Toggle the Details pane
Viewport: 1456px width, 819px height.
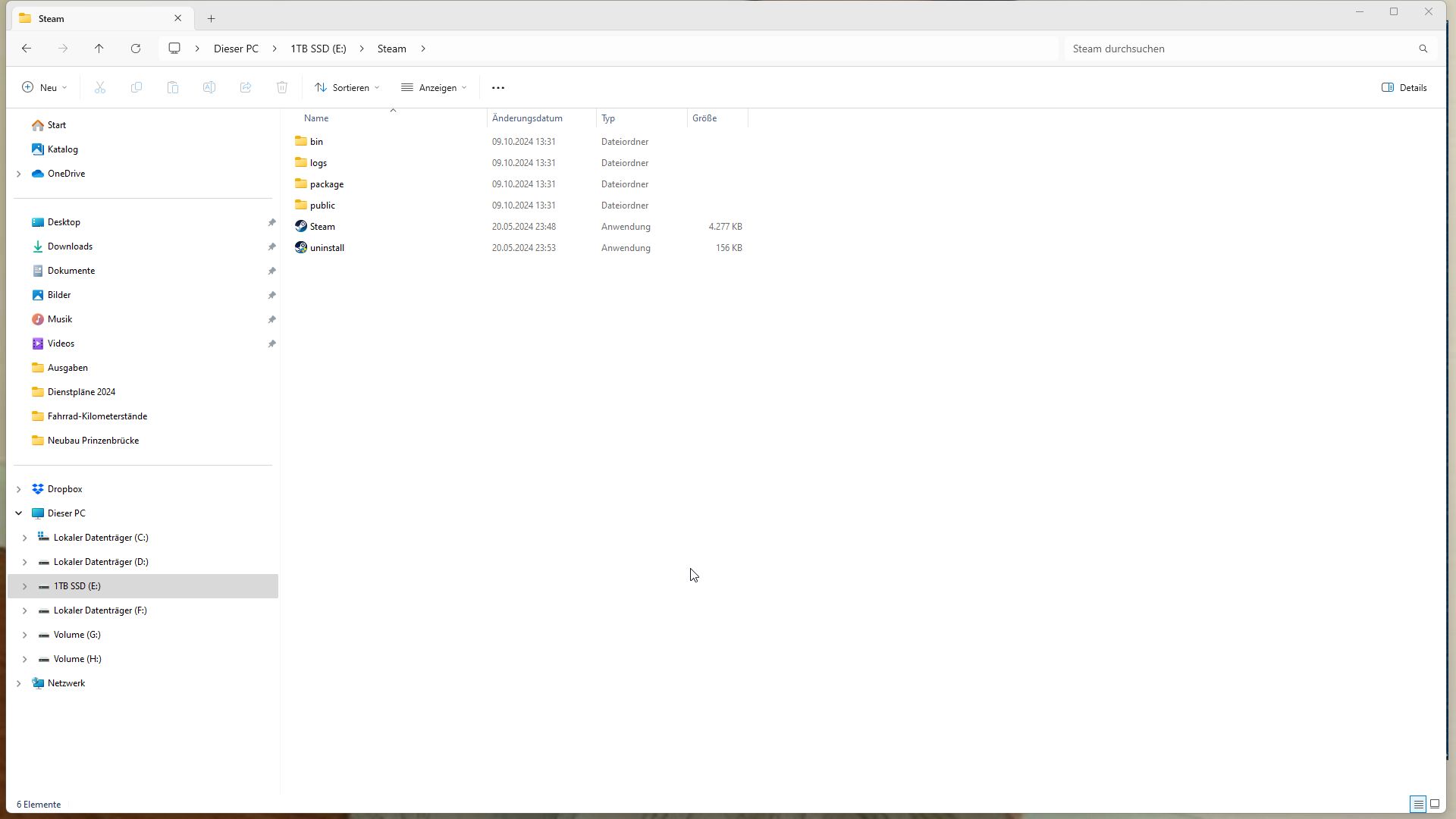click(x=1404, y=88)
